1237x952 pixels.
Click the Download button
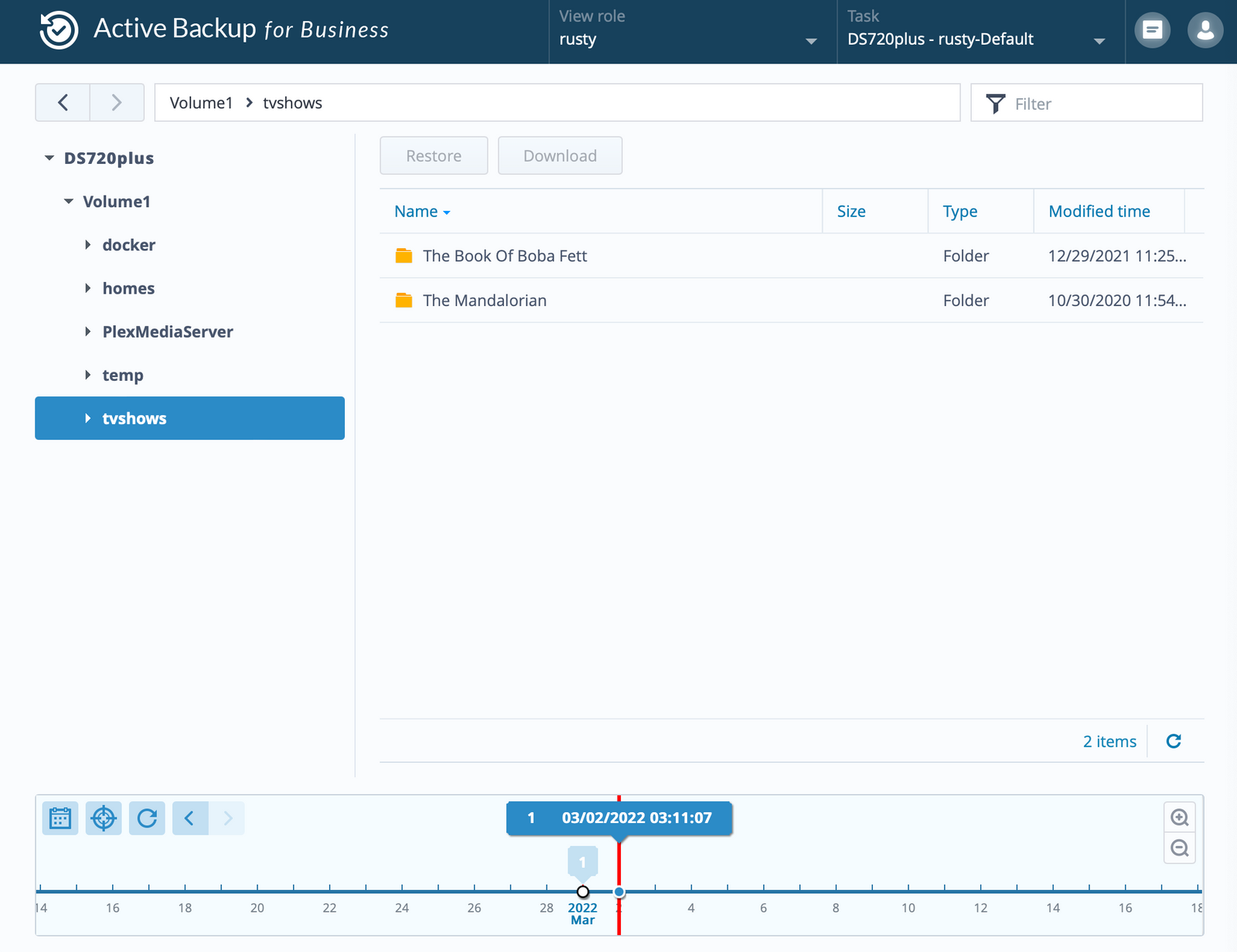pos(560,155)
